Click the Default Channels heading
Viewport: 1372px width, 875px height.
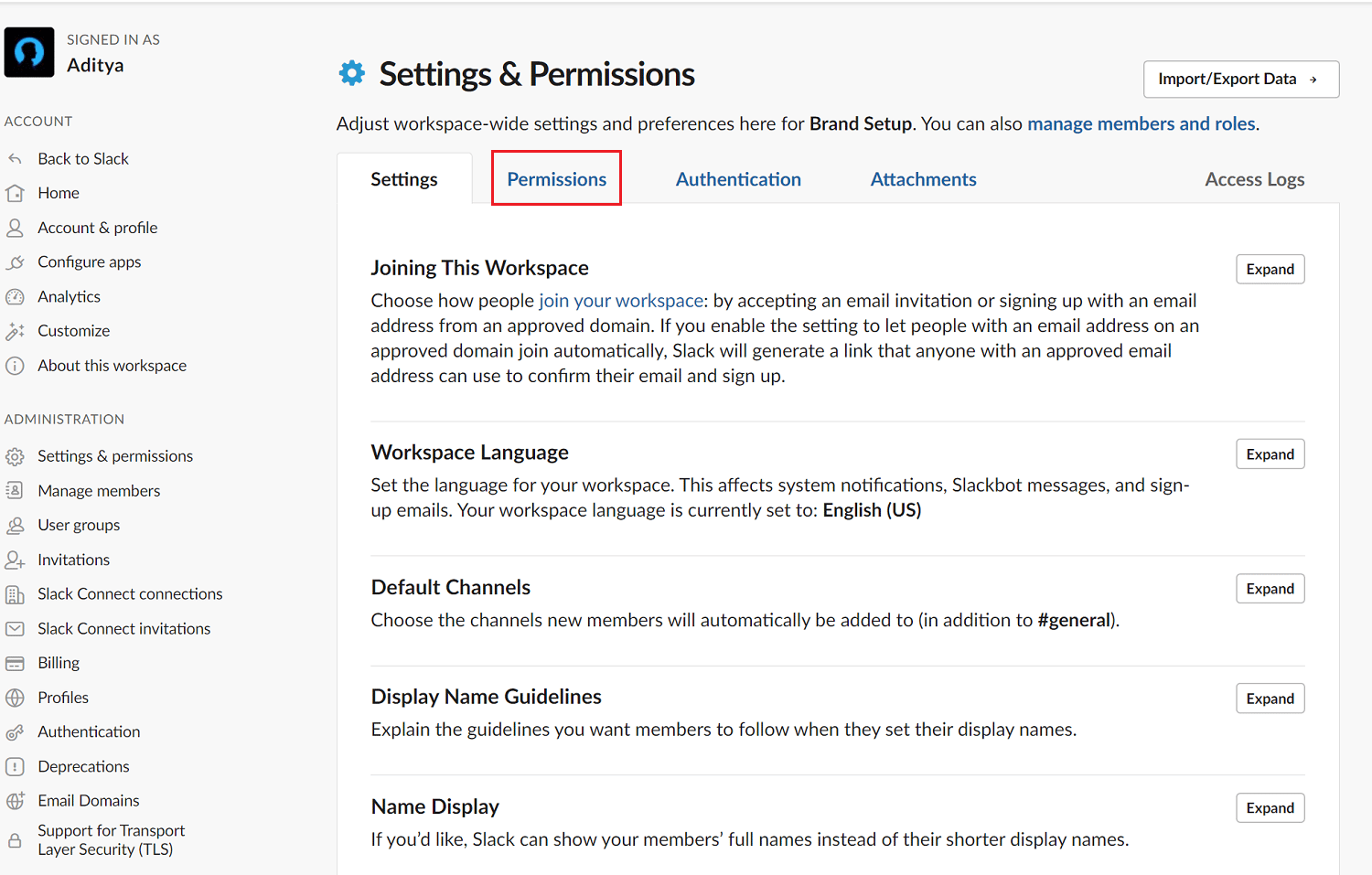coord(451,587)
